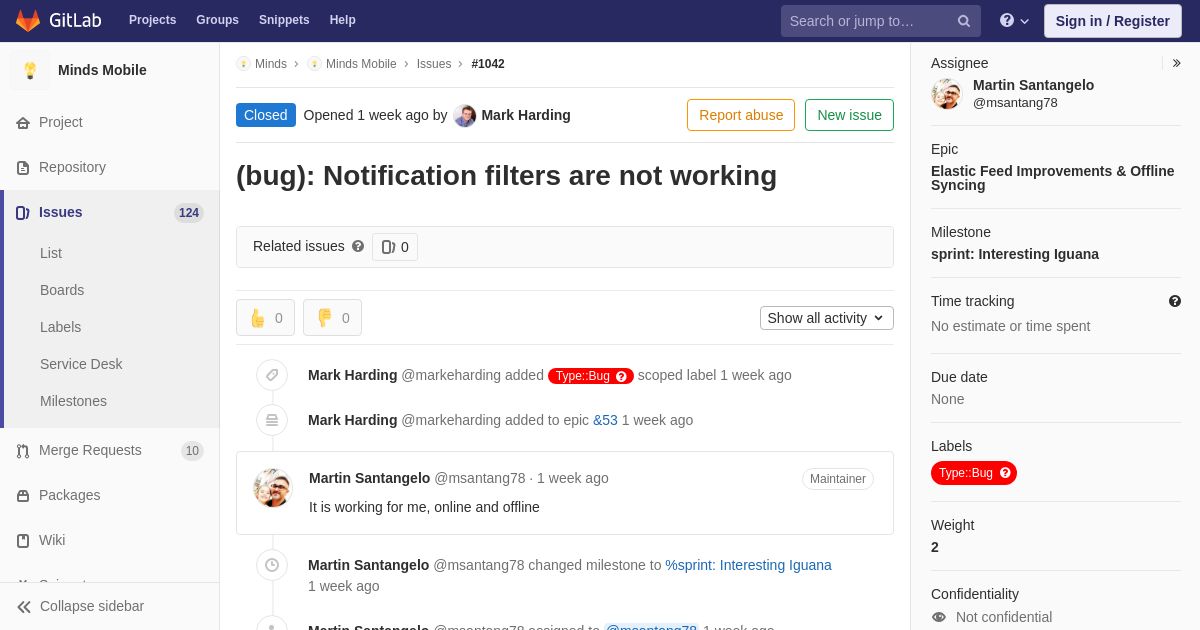The height and width of the screenshot is (630, 1200).
Task: Click Time tracking help icon
Action: click(x=1175, y=301)
